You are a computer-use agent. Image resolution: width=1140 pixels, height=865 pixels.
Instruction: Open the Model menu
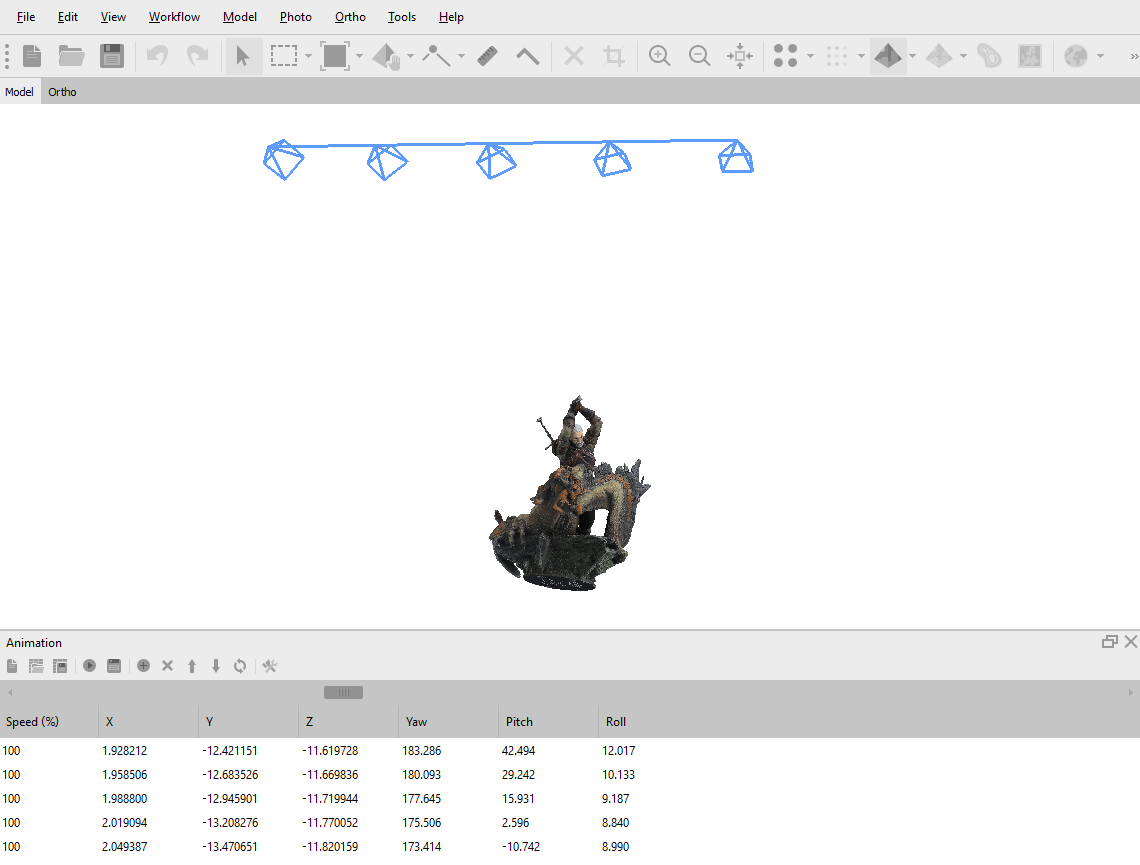pos(240,17)
